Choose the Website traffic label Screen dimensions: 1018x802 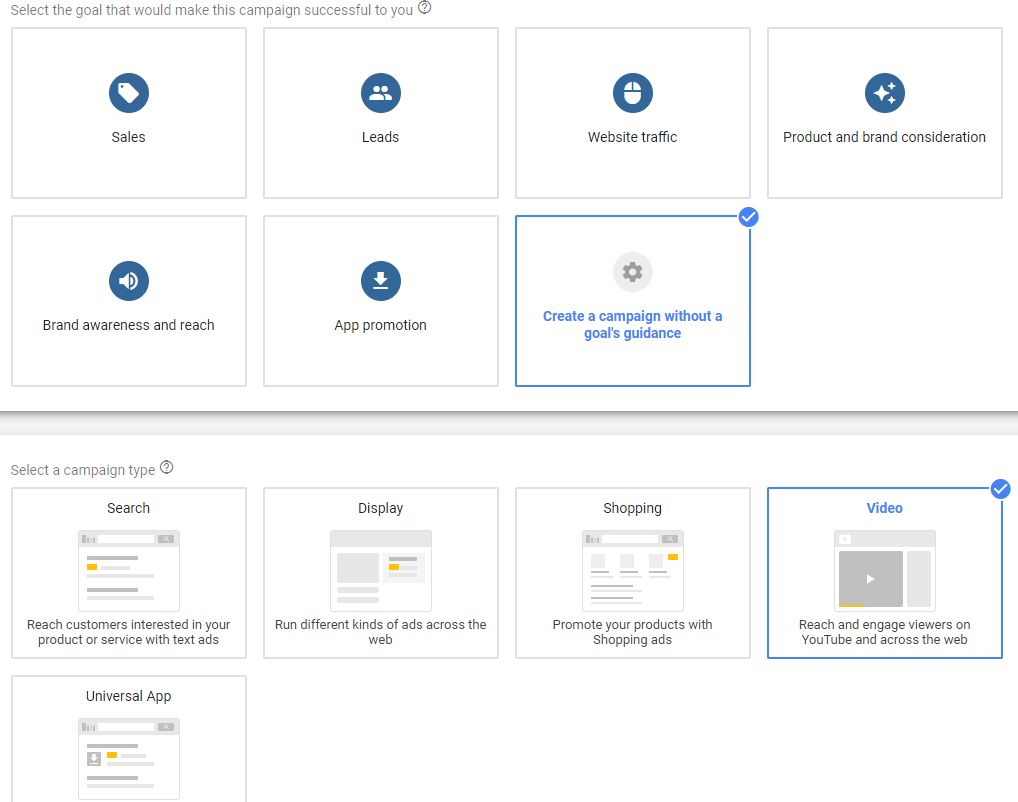point(632,137)
